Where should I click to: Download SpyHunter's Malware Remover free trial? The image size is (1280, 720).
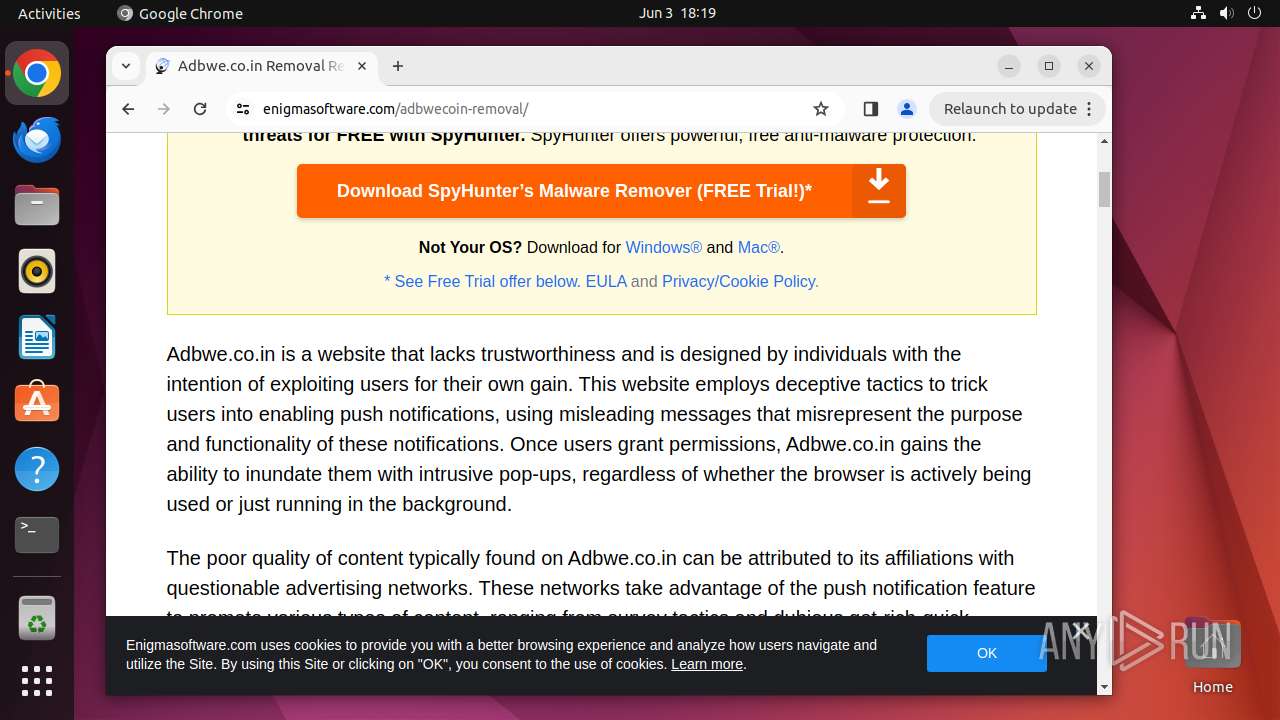[601, 191]
